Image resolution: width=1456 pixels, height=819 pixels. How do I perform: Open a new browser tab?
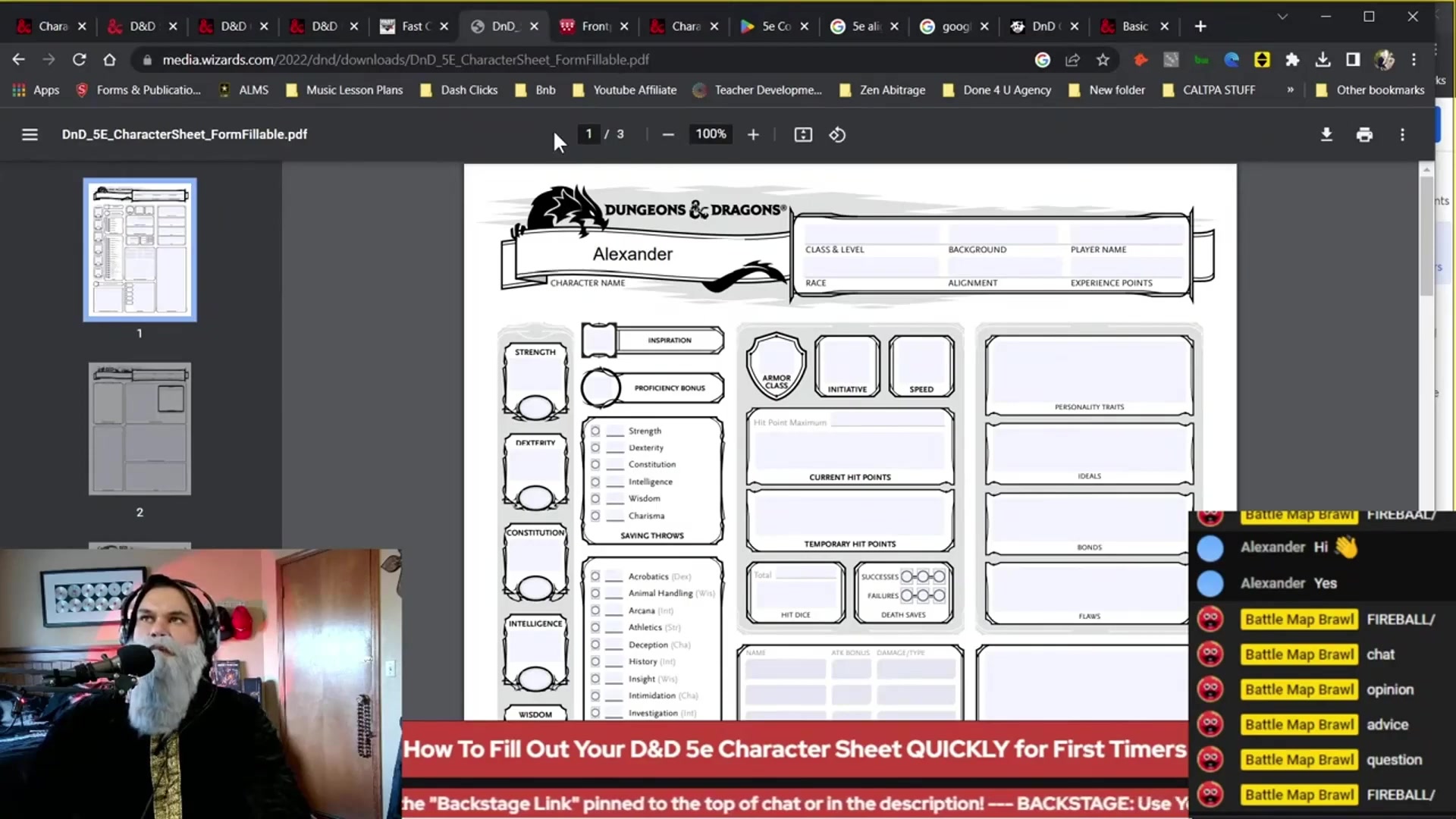(1200, 27)
